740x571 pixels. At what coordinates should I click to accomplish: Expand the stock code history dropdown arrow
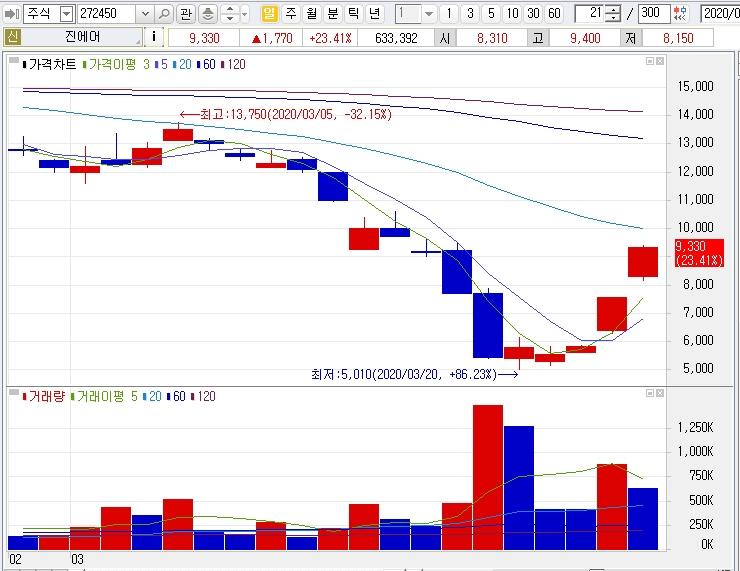pos(145,14)
